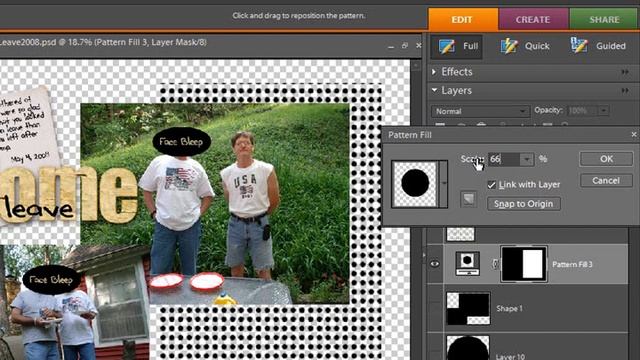Close the Leave2008.psd document window
Screen dimensions: 640x360
(x=418, y=45)
